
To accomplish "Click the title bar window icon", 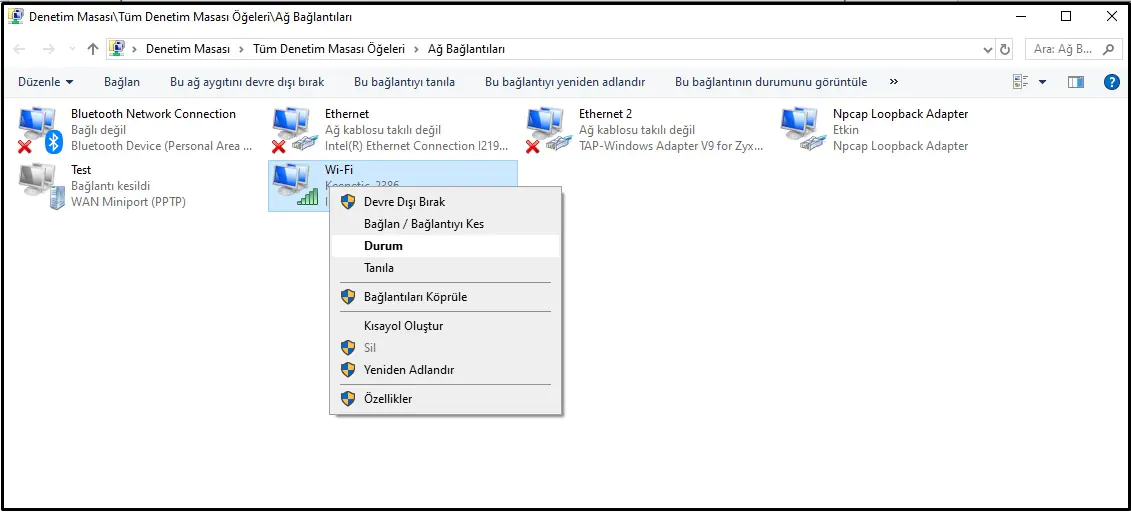I will pyautogui.click(x=15, y=16).
